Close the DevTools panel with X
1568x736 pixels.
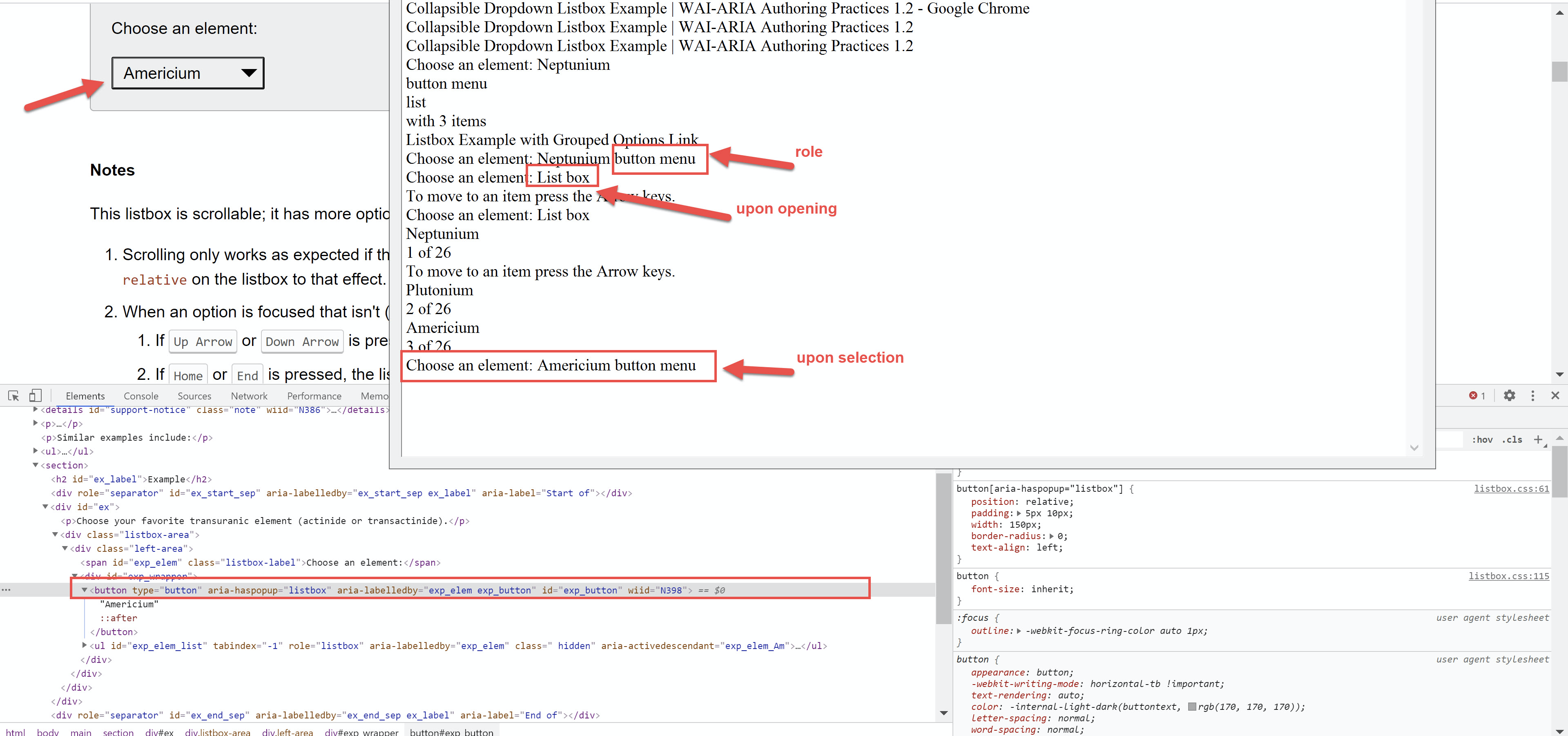click(1555, 396)
